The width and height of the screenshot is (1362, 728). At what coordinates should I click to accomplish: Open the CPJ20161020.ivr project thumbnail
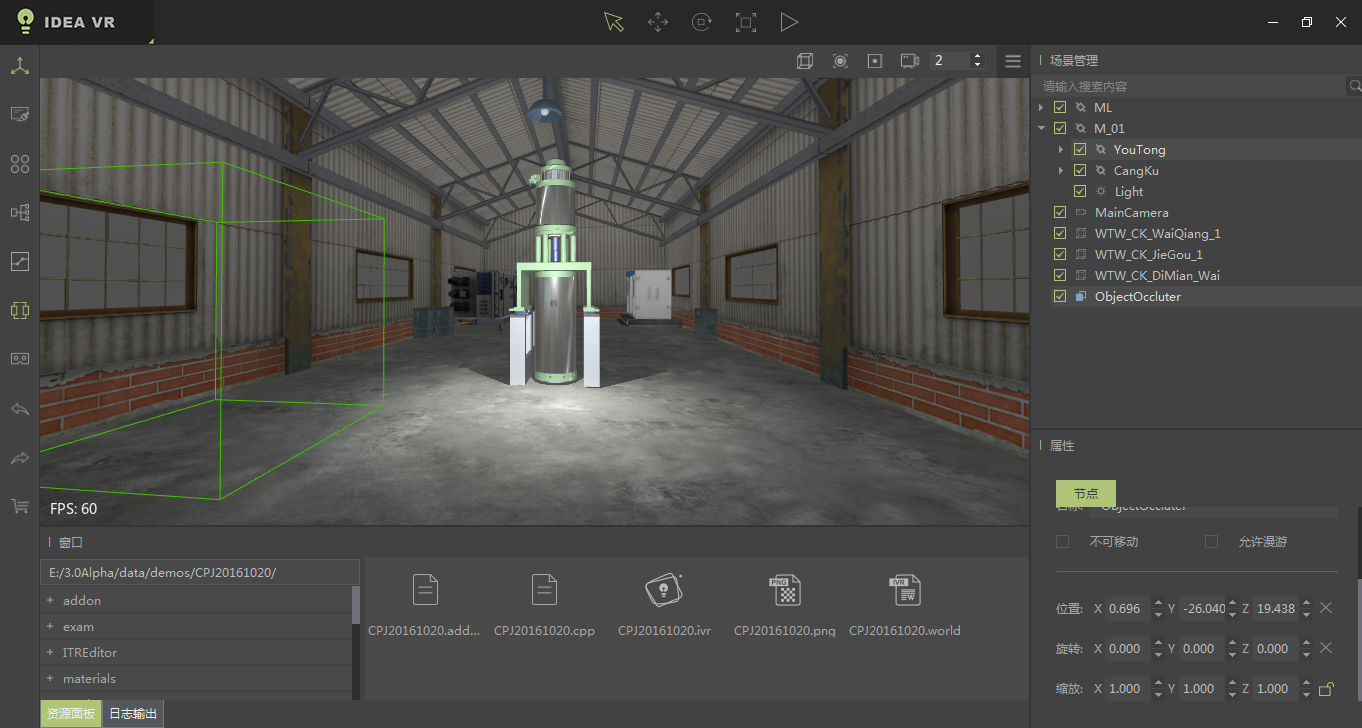[664, 589]
